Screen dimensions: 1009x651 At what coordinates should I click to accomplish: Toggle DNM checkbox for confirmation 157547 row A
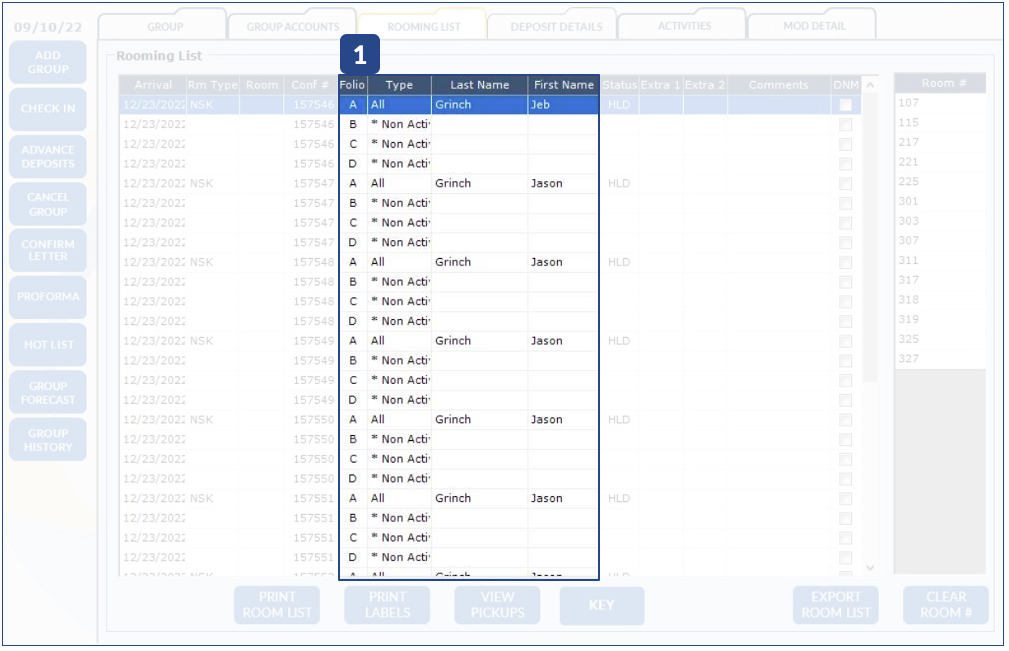846,184
